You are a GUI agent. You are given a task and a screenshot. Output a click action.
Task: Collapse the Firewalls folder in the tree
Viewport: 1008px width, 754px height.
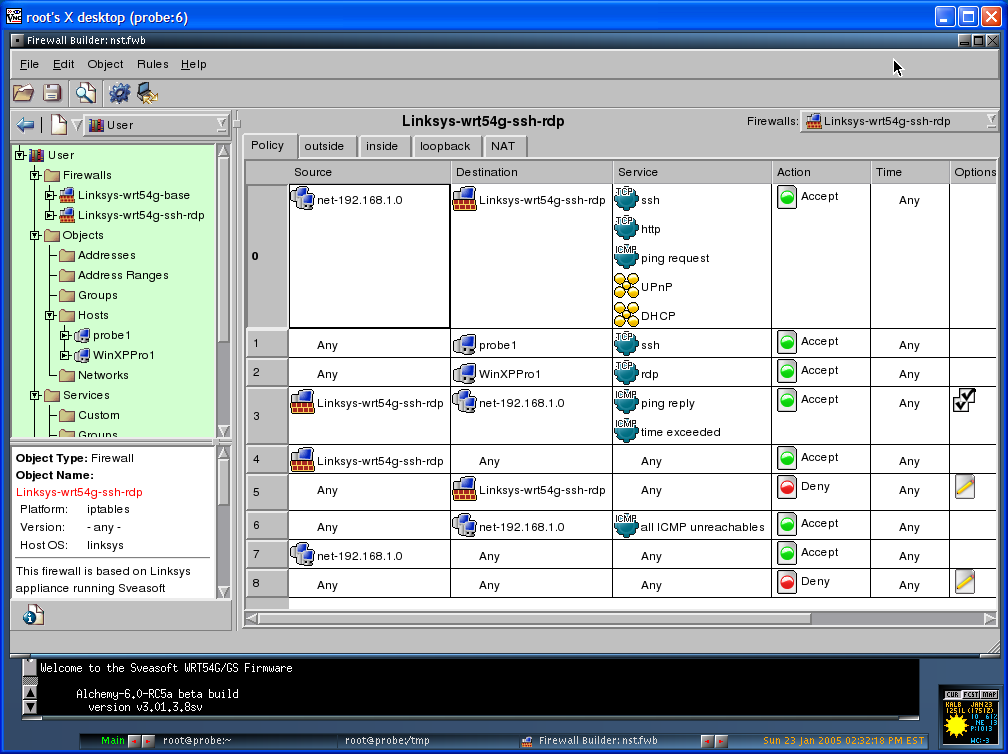(35, 175)
